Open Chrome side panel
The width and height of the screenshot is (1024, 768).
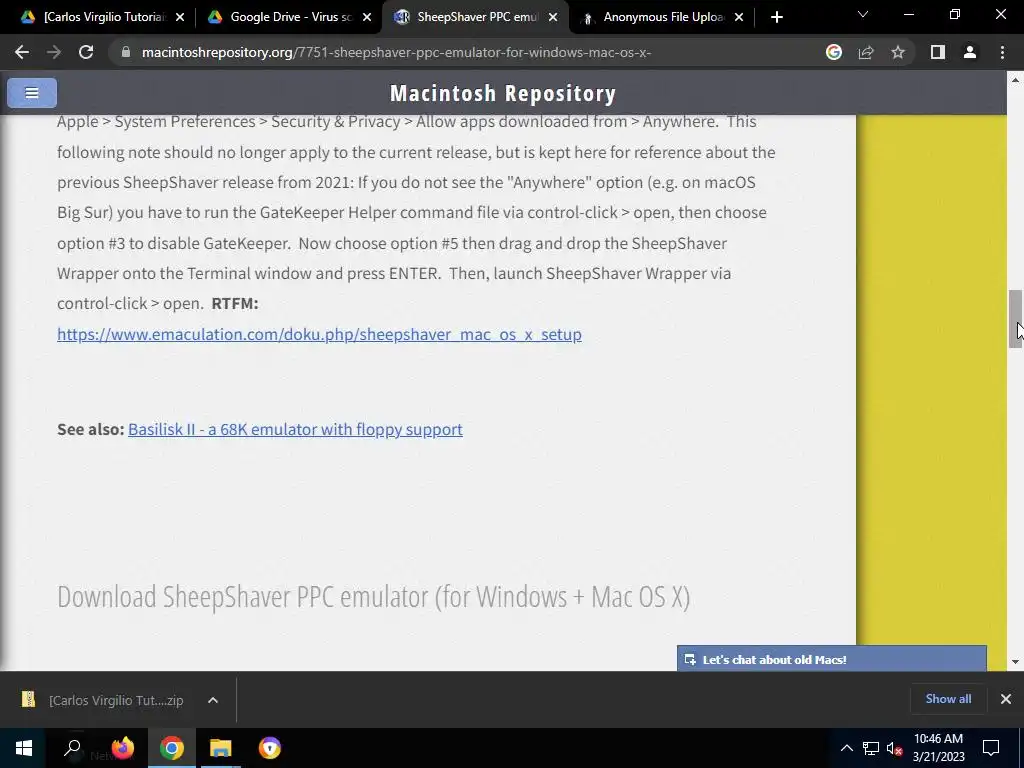[x=938, y=52]
